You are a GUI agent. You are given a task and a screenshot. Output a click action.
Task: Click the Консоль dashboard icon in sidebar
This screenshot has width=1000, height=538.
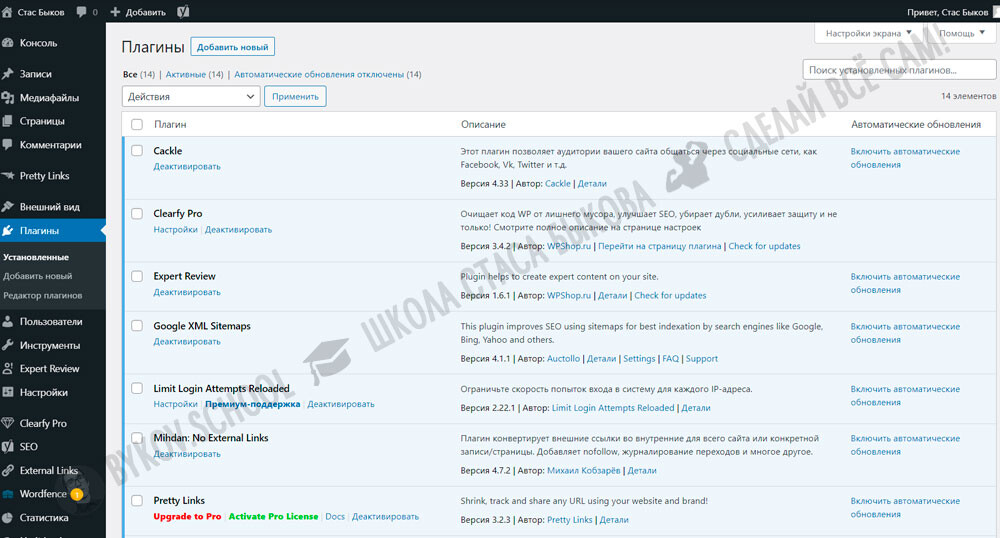8,43
